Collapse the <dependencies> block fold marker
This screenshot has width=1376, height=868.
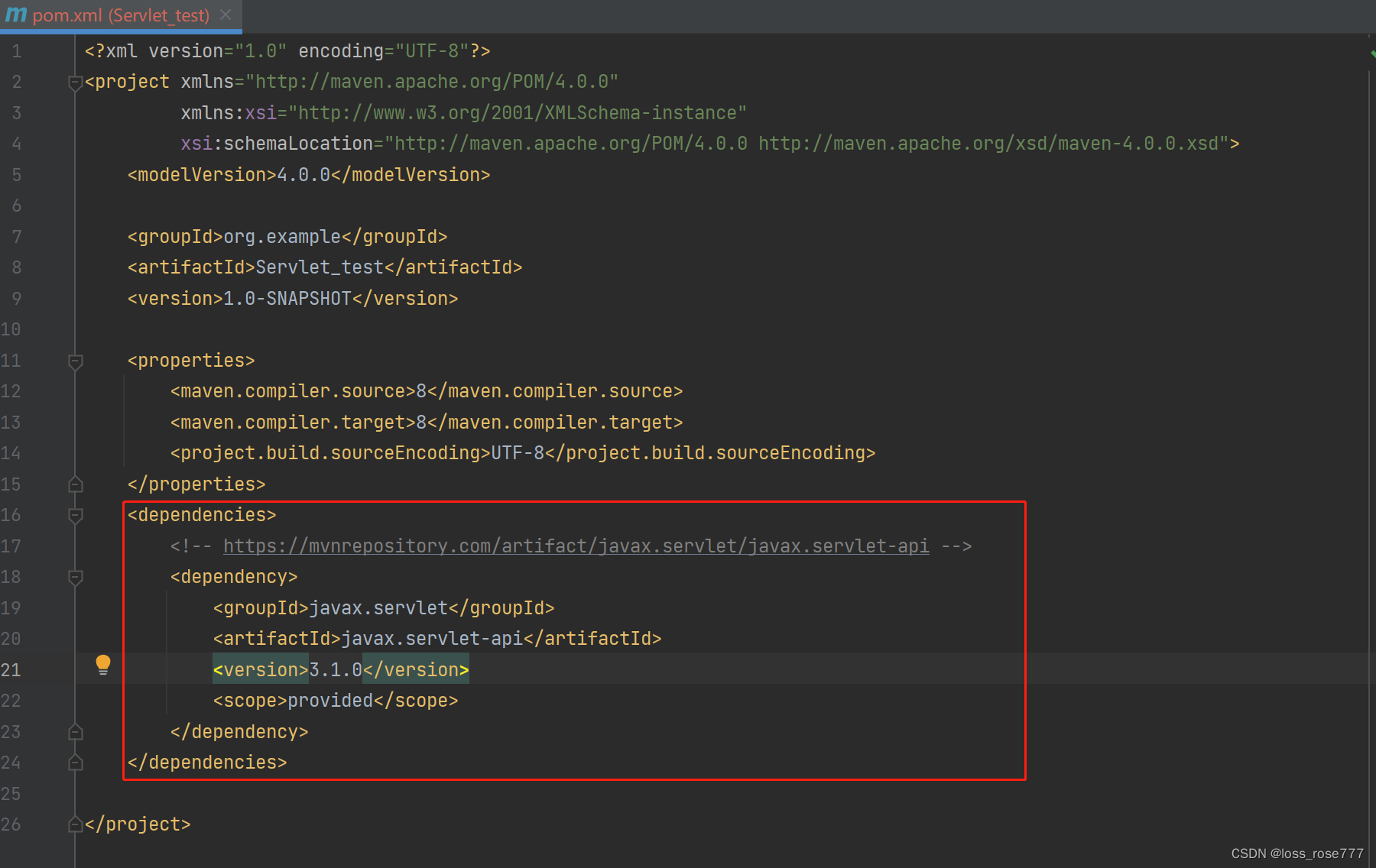click(x=75, y=516)
